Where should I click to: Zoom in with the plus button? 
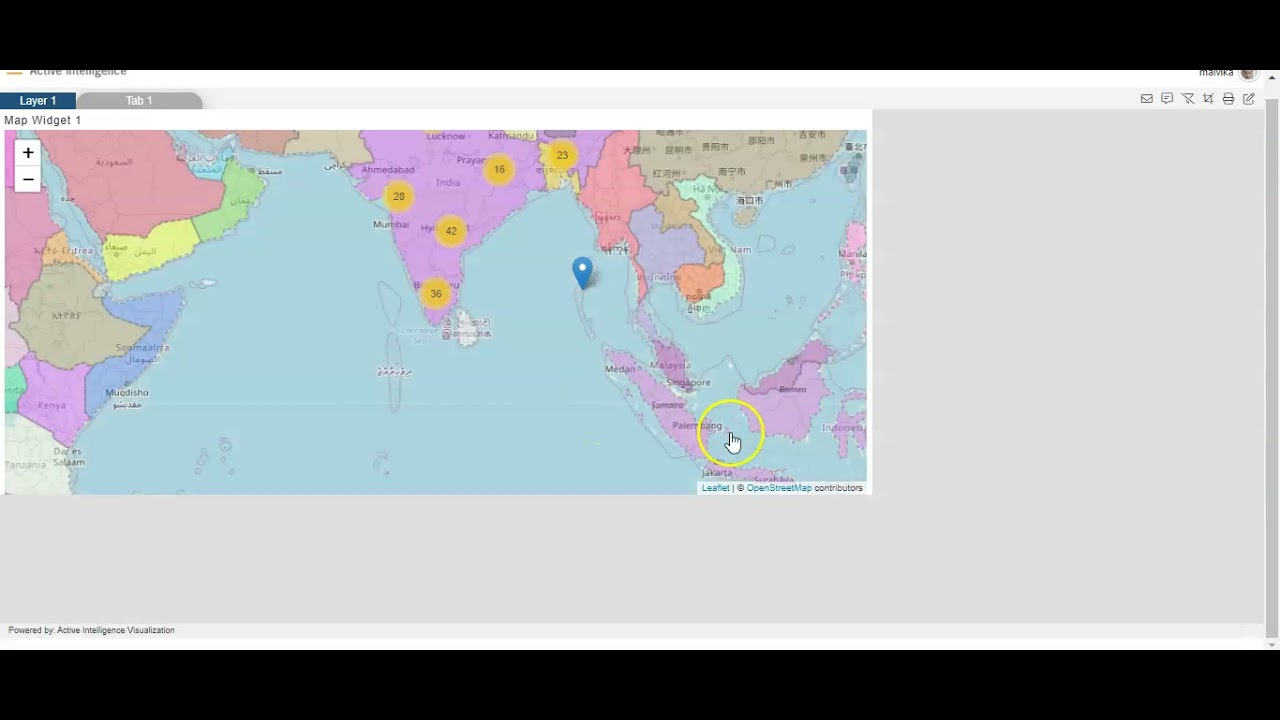[28, 153]
